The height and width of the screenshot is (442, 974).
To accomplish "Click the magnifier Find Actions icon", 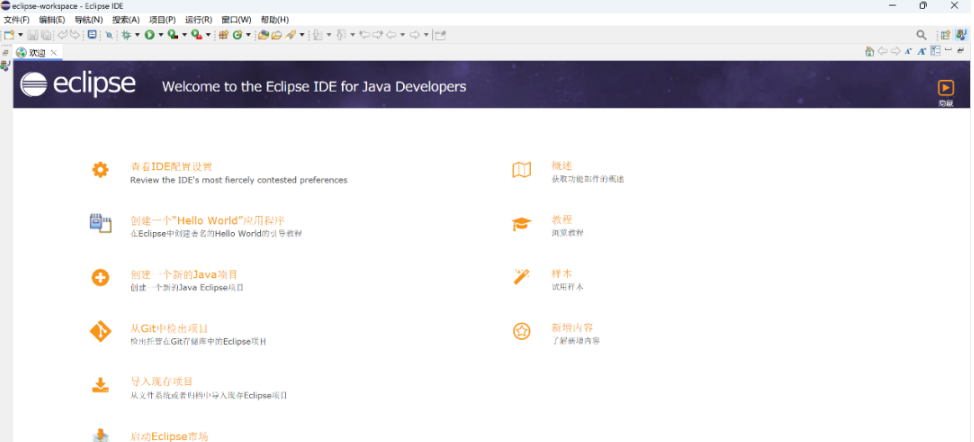I will pyautogui.click(x=921, y=35).
